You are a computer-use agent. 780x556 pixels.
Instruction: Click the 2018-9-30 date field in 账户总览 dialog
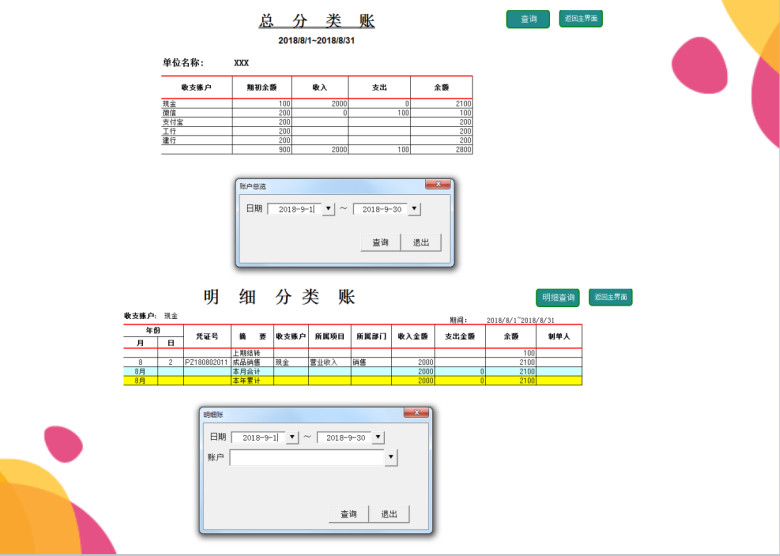[x=381, y=209]
